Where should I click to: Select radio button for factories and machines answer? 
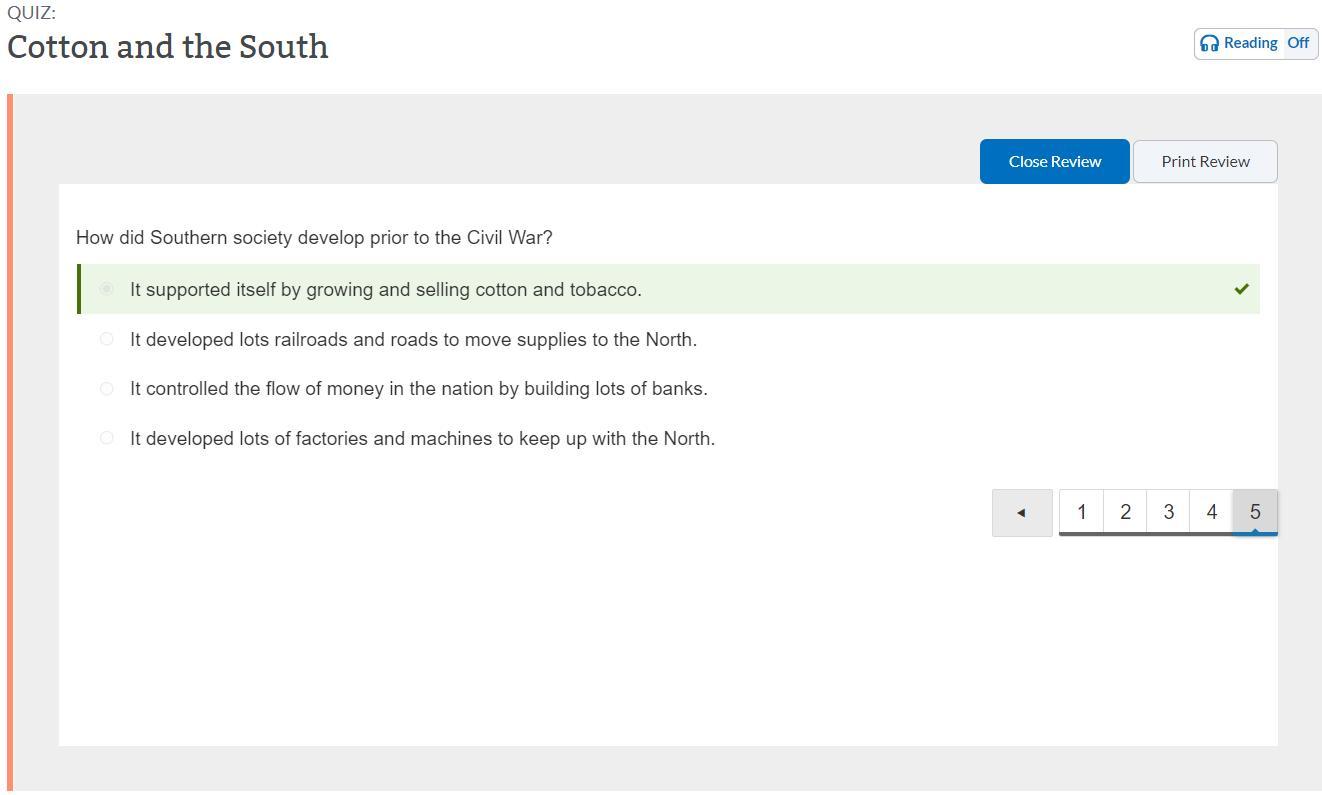click(107, 438)
